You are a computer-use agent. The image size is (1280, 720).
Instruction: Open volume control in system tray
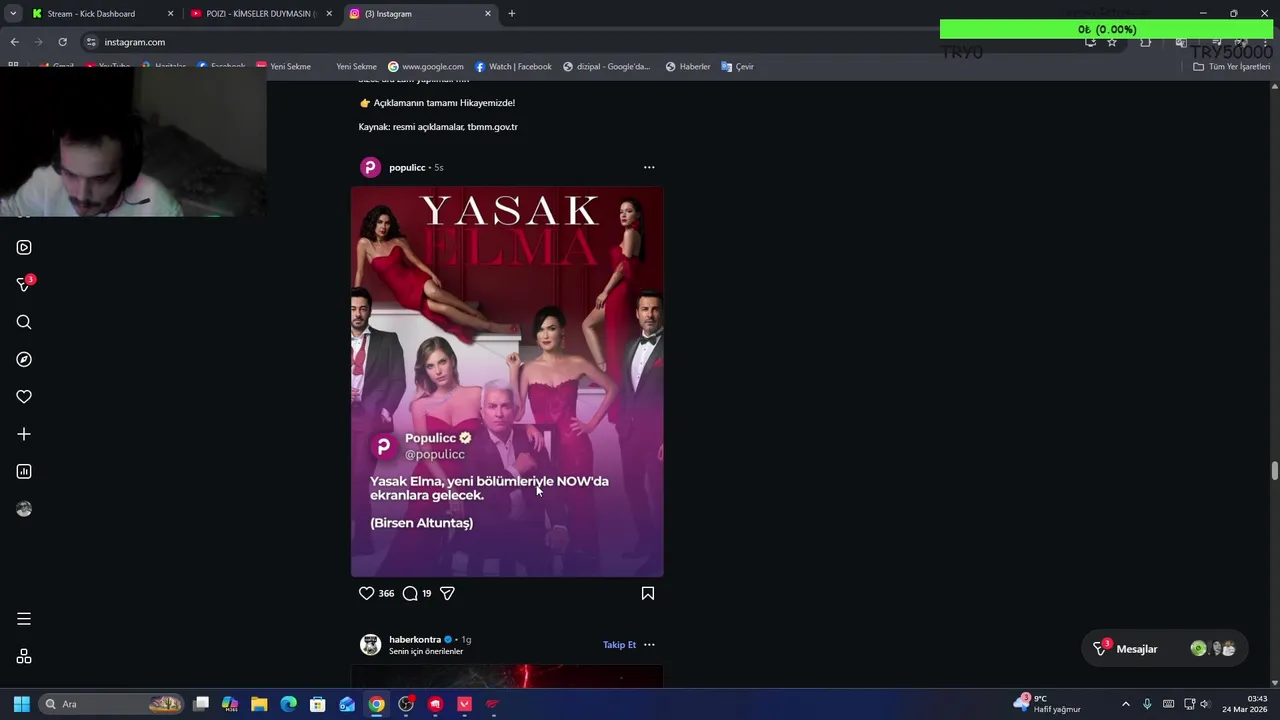pyautogui.click(x=1204, y=704)
